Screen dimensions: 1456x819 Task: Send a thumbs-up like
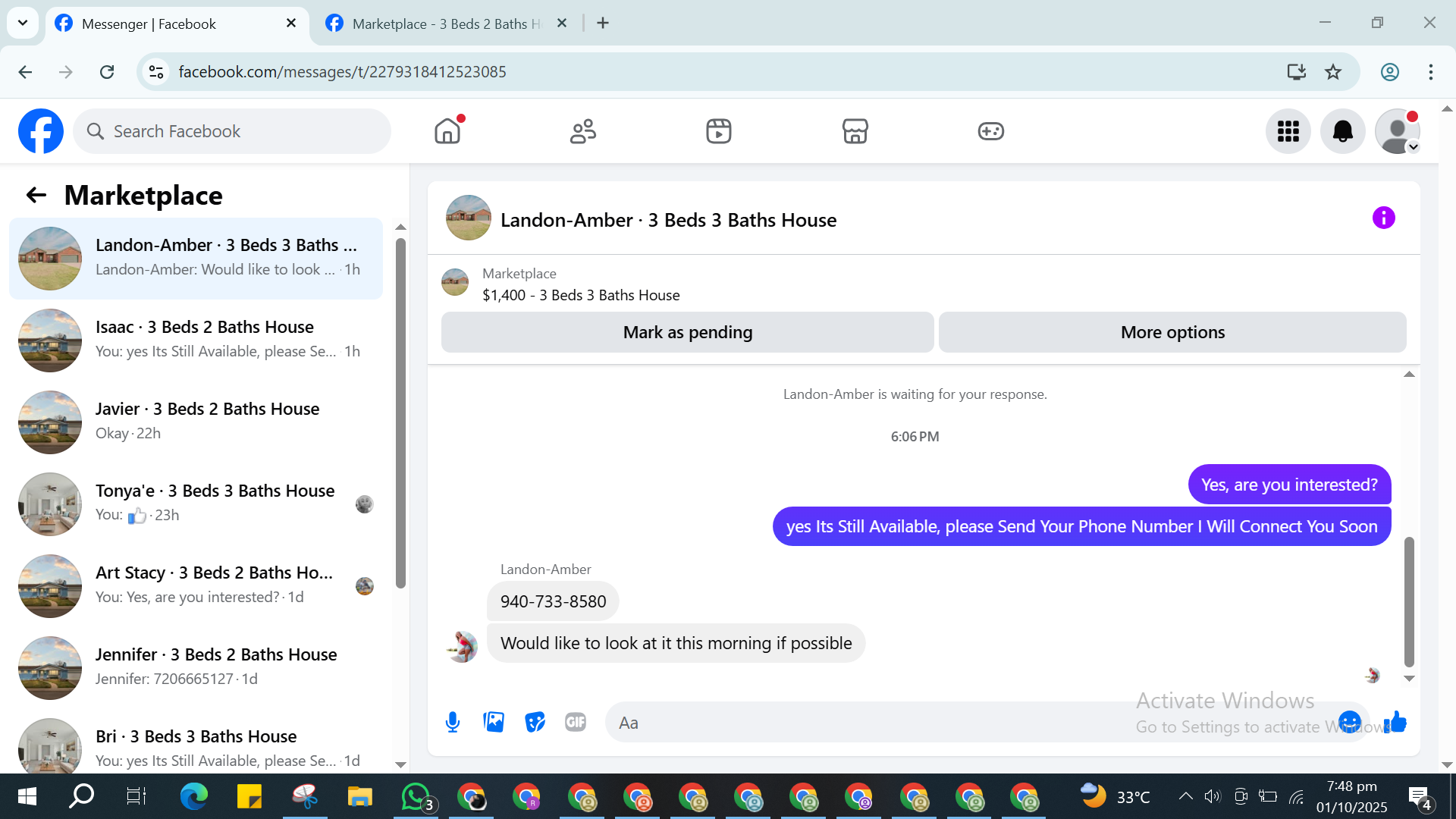click(x=1395, y=722)
